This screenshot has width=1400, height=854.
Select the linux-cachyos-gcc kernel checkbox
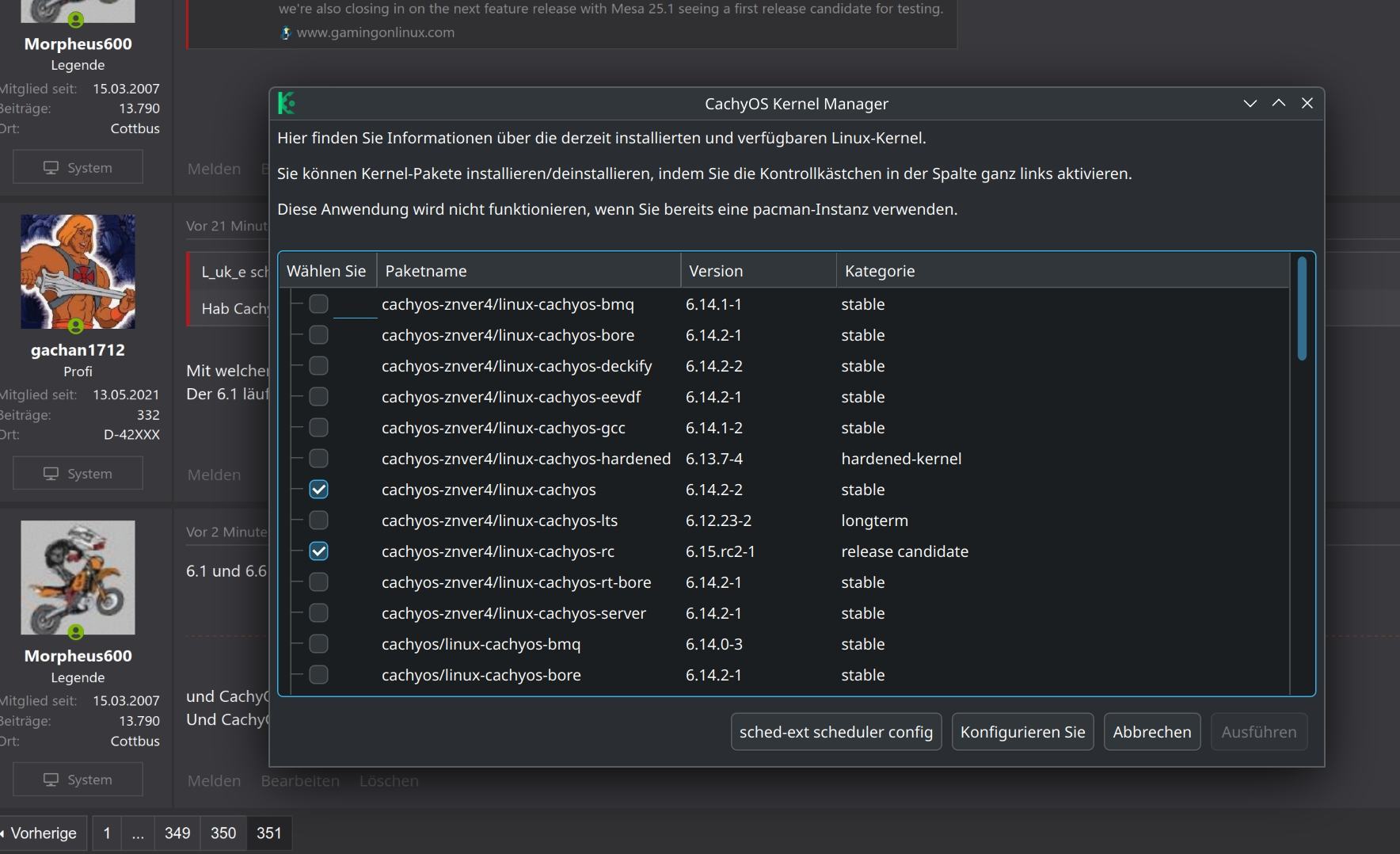(x=318, y=427)
